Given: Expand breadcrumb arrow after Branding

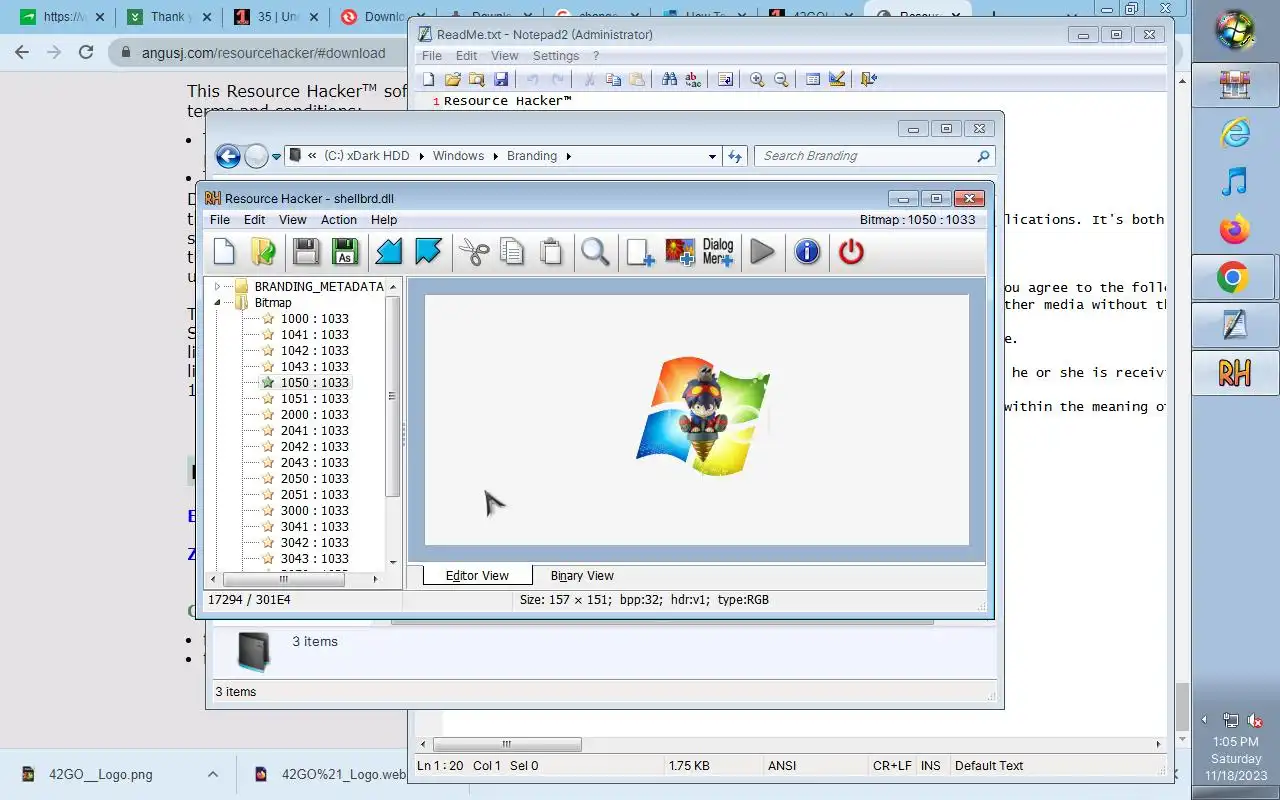Looking at the screenshot, I should [x=569, y=156].
